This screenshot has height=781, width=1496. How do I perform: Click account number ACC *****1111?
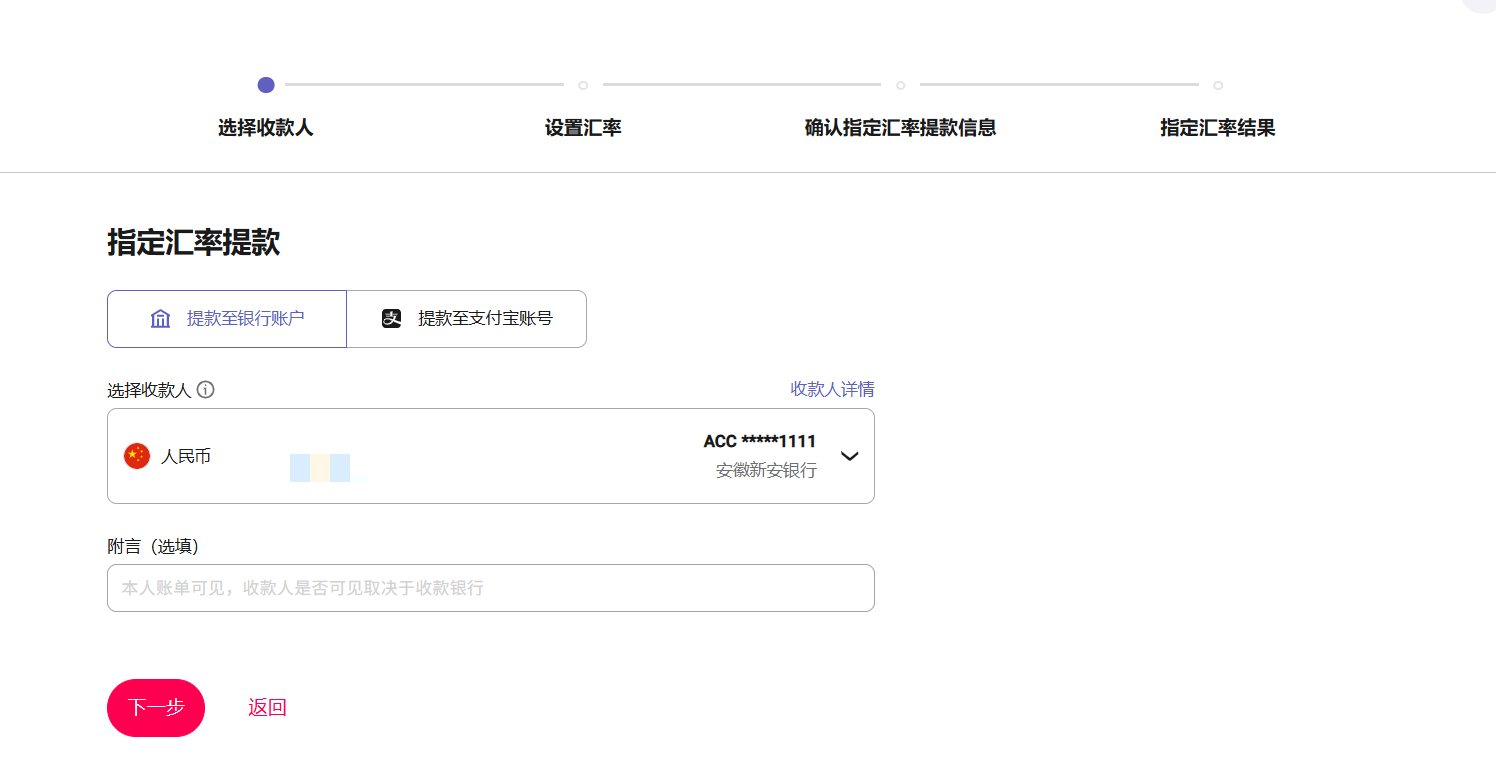(759, 441)
